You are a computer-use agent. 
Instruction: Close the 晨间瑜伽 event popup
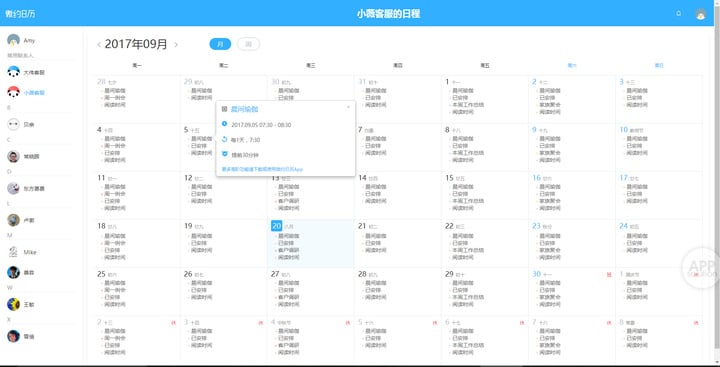tap(348, 107)
